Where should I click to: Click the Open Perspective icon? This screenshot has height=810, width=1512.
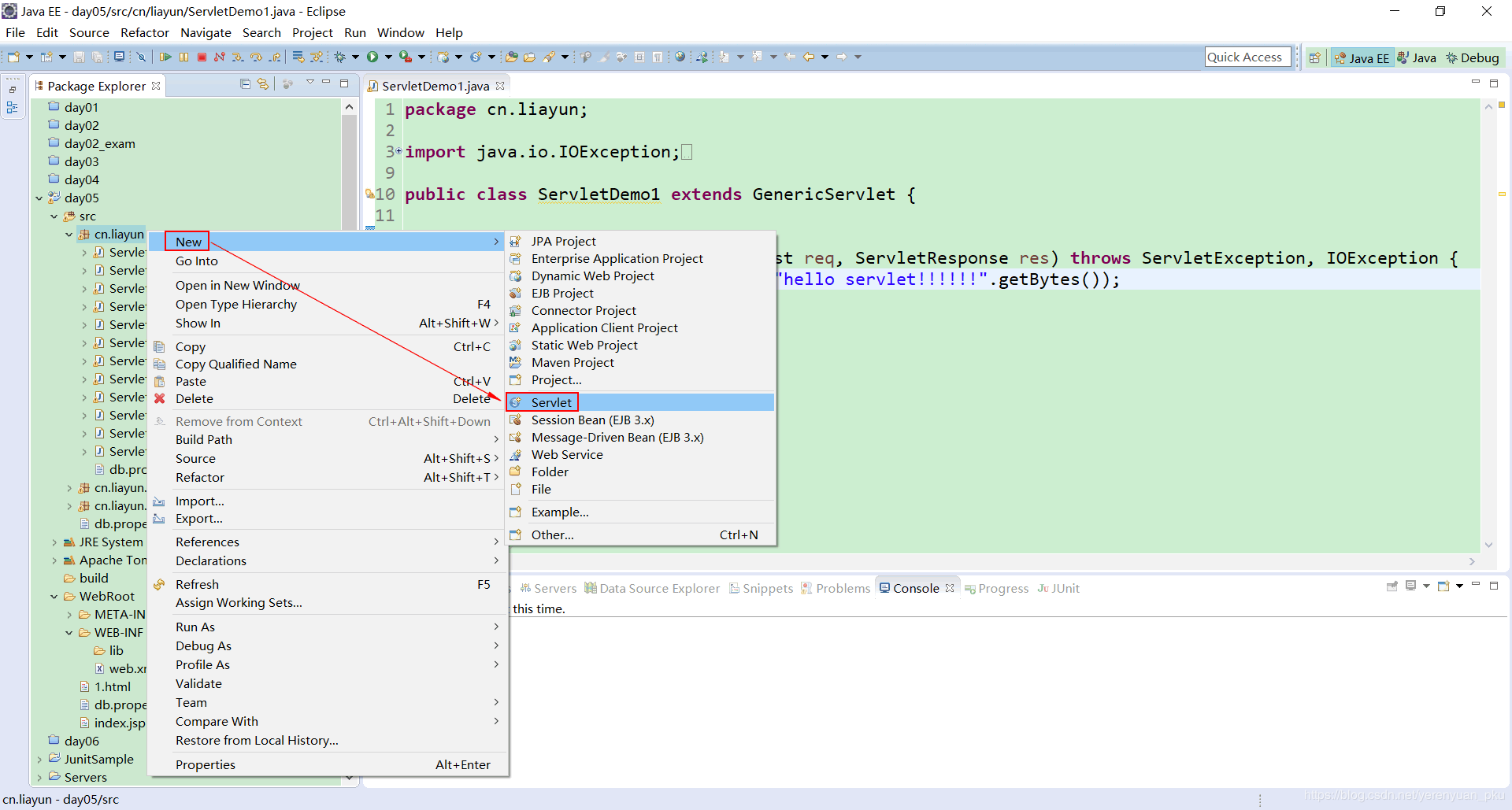(1314, 57)
